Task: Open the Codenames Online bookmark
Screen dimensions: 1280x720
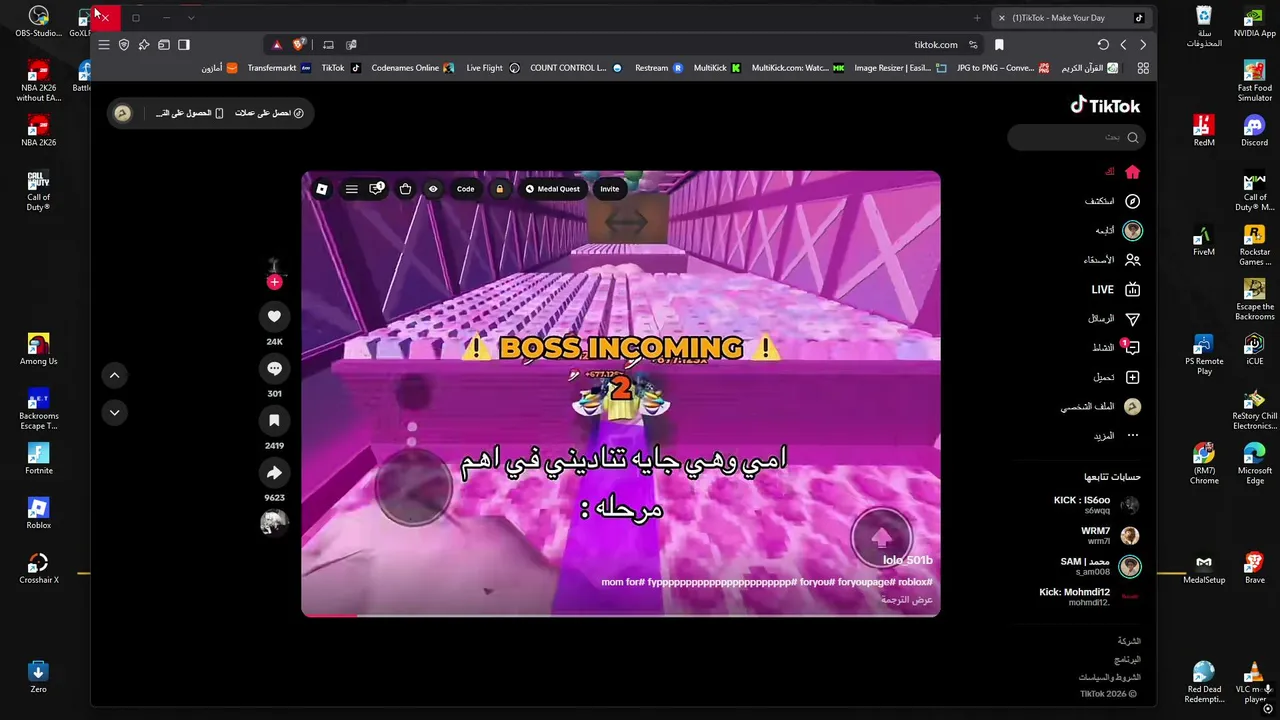Action: point(412,68)
